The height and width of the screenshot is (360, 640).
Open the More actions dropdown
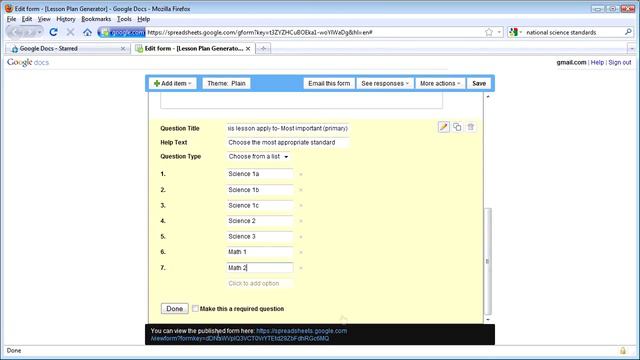point(440,83)
